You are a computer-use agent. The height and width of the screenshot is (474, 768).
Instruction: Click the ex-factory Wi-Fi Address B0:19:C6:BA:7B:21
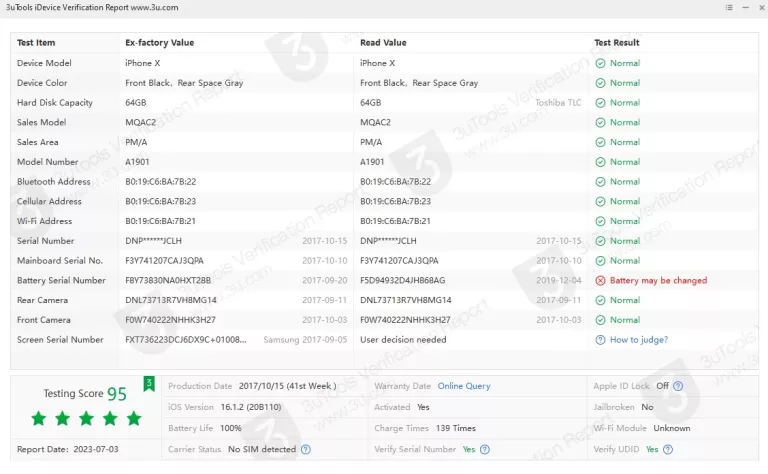point(160,221)
